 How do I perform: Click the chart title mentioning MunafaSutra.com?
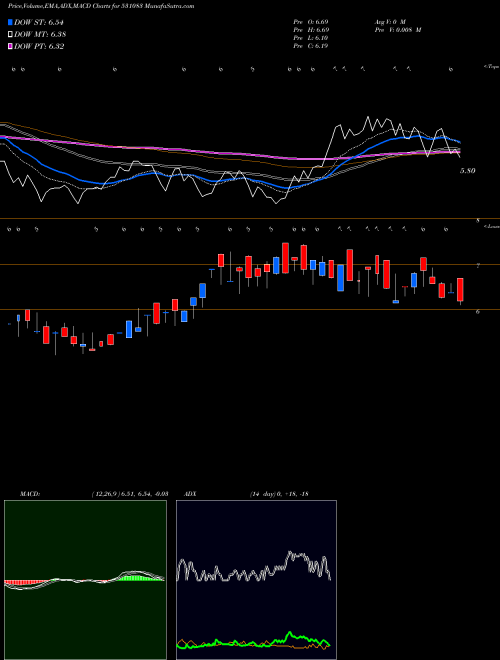coord(101,6)
